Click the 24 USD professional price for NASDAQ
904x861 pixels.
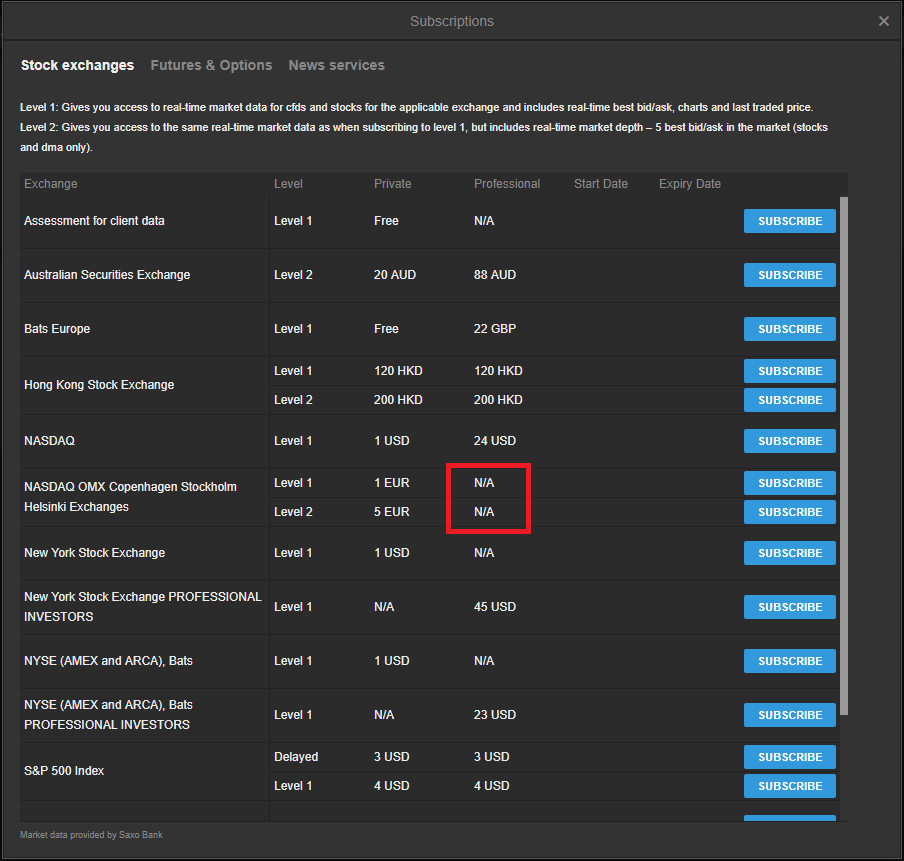point(495,441)
